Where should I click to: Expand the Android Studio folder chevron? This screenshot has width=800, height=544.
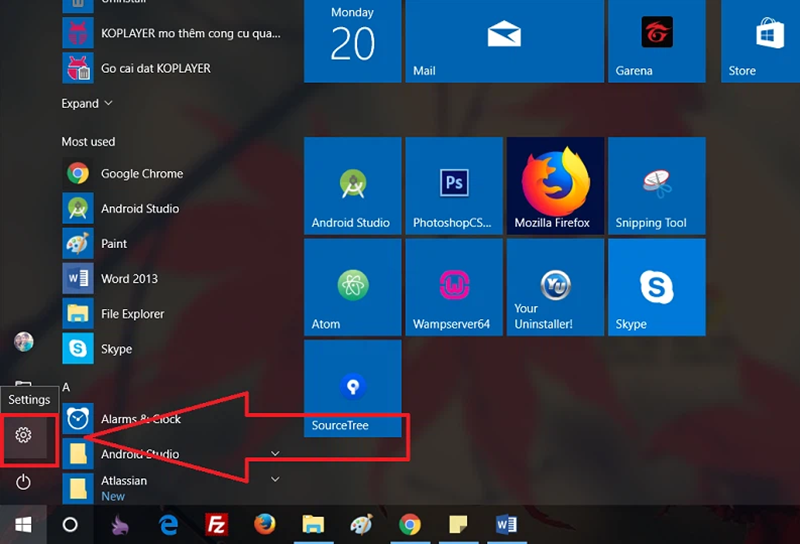coord(275,454)
